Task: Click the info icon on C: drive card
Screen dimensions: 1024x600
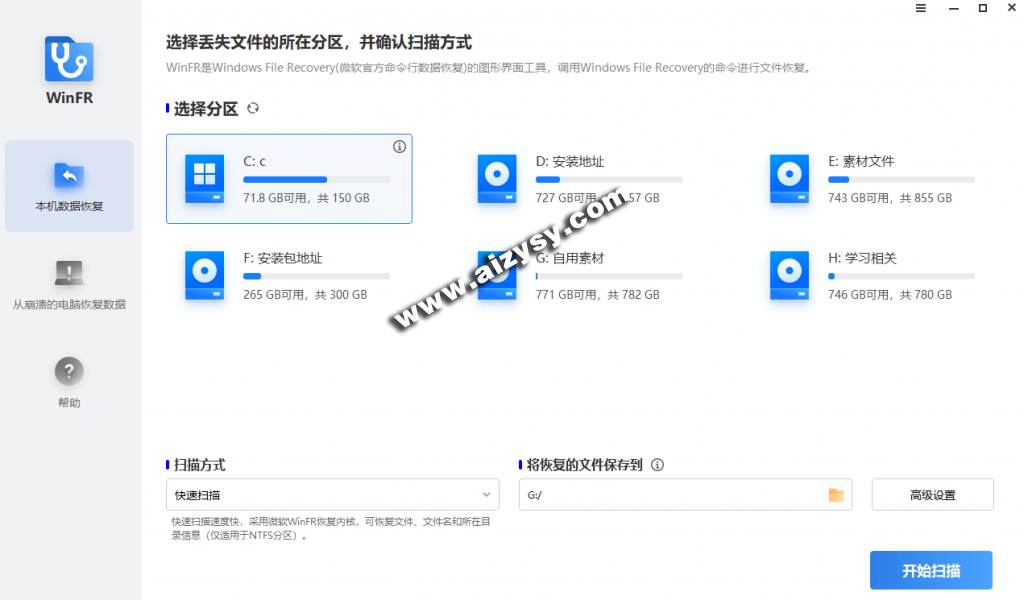Action: [x=399, y=147]
